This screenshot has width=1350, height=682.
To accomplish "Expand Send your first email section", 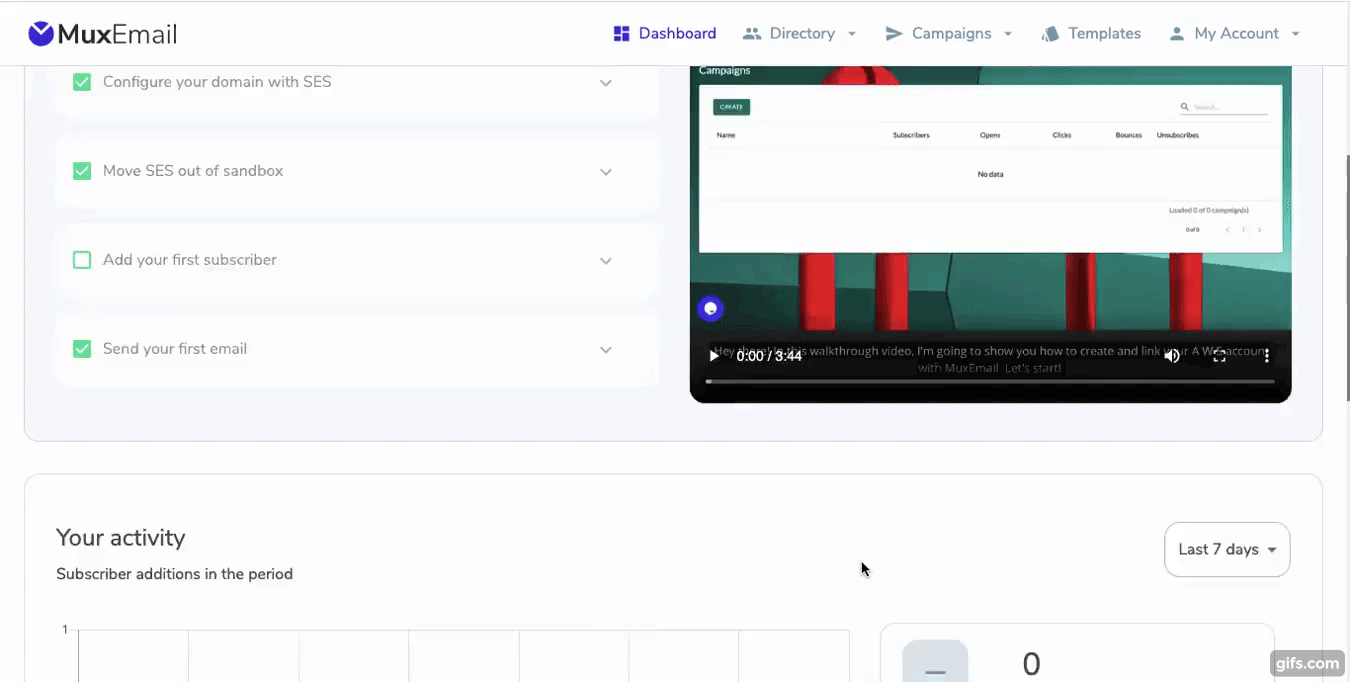I will click(606, 350).
